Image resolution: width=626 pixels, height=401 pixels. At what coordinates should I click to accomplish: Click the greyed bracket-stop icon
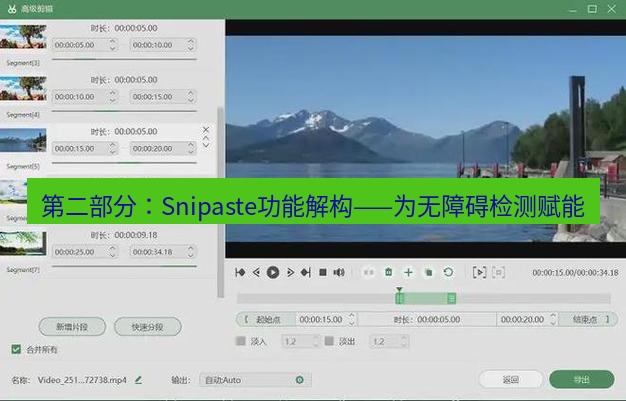[499, 272]
